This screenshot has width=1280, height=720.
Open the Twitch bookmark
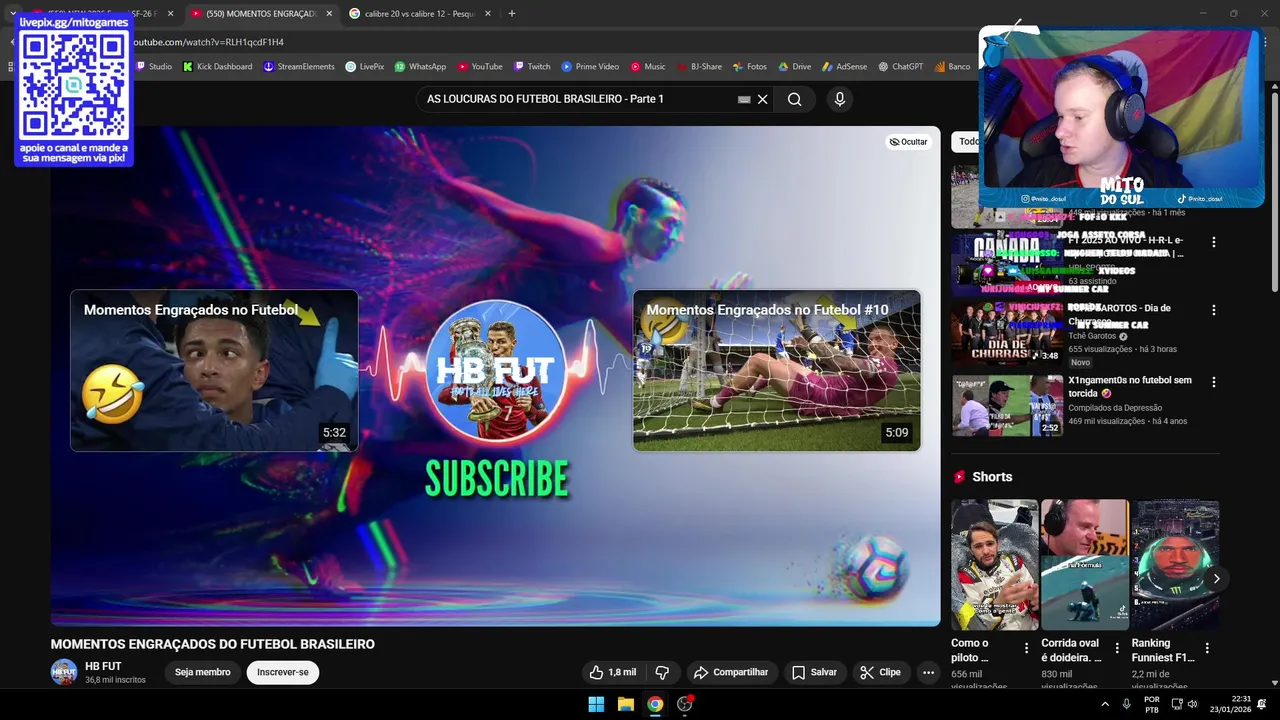(x=532, y=67)
